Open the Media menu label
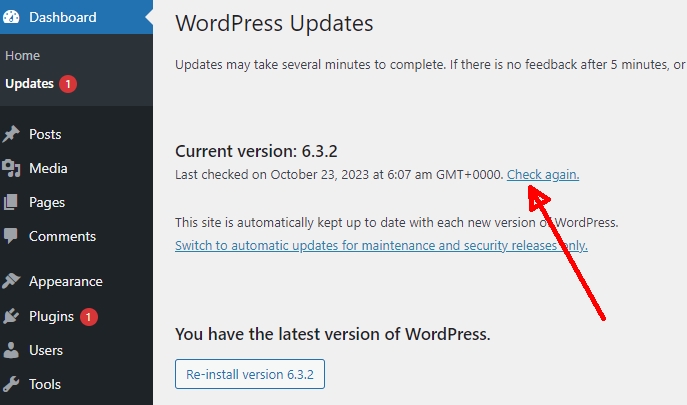 [x=48, y=168]
